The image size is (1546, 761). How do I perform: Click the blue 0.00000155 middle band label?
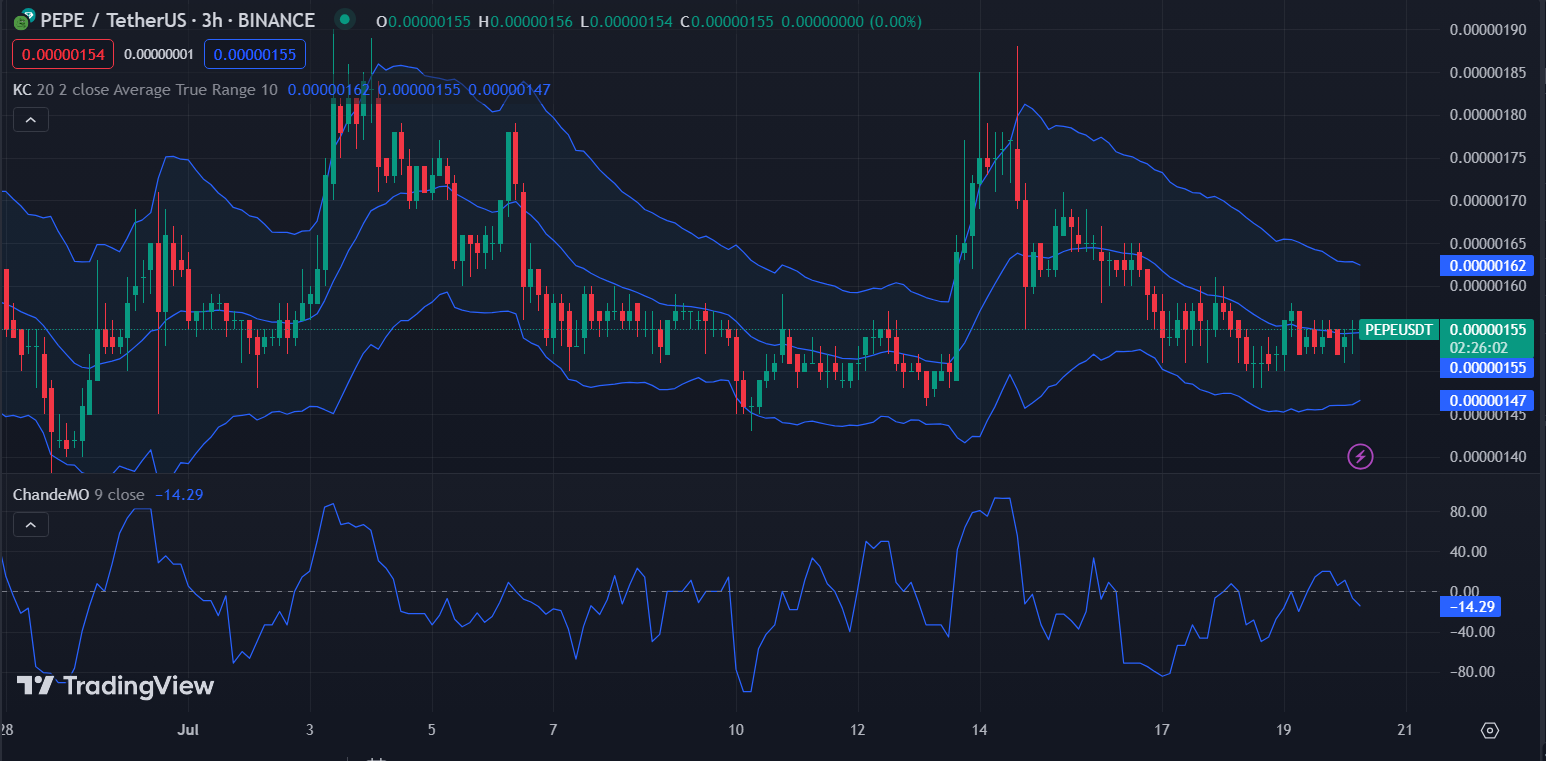[1486, 367]
